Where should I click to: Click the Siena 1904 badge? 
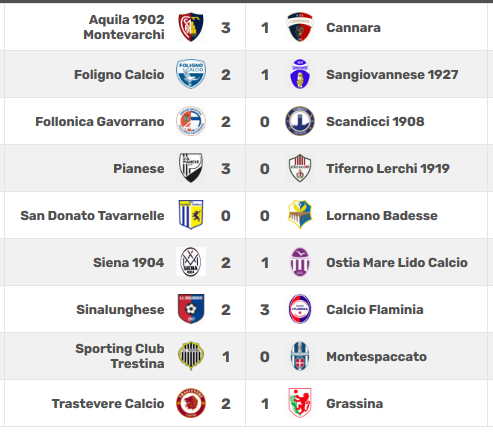click(191, 262)
